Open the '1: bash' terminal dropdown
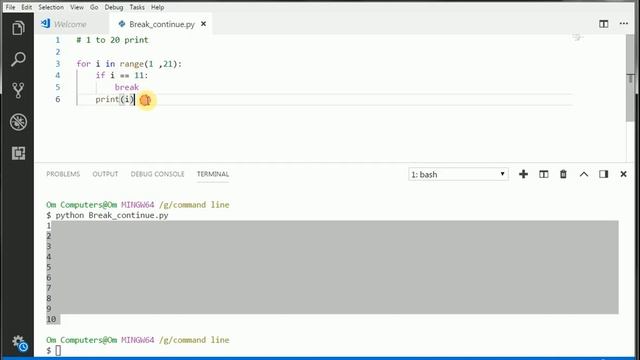Screen dimensions: 640x360 pyautogui.click(x=458, y=174)
